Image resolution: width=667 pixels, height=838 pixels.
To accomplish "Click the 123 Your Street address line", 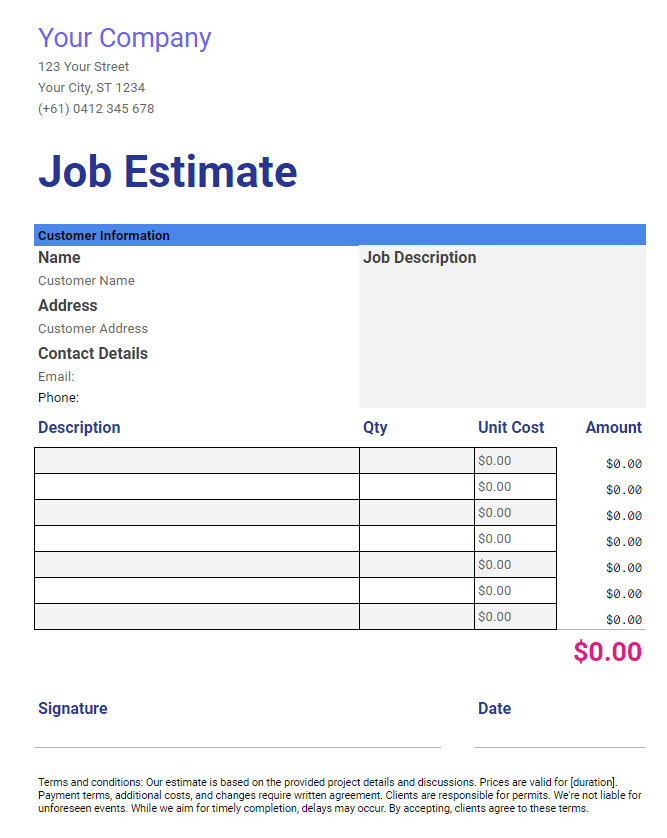I will click(83, 67).
